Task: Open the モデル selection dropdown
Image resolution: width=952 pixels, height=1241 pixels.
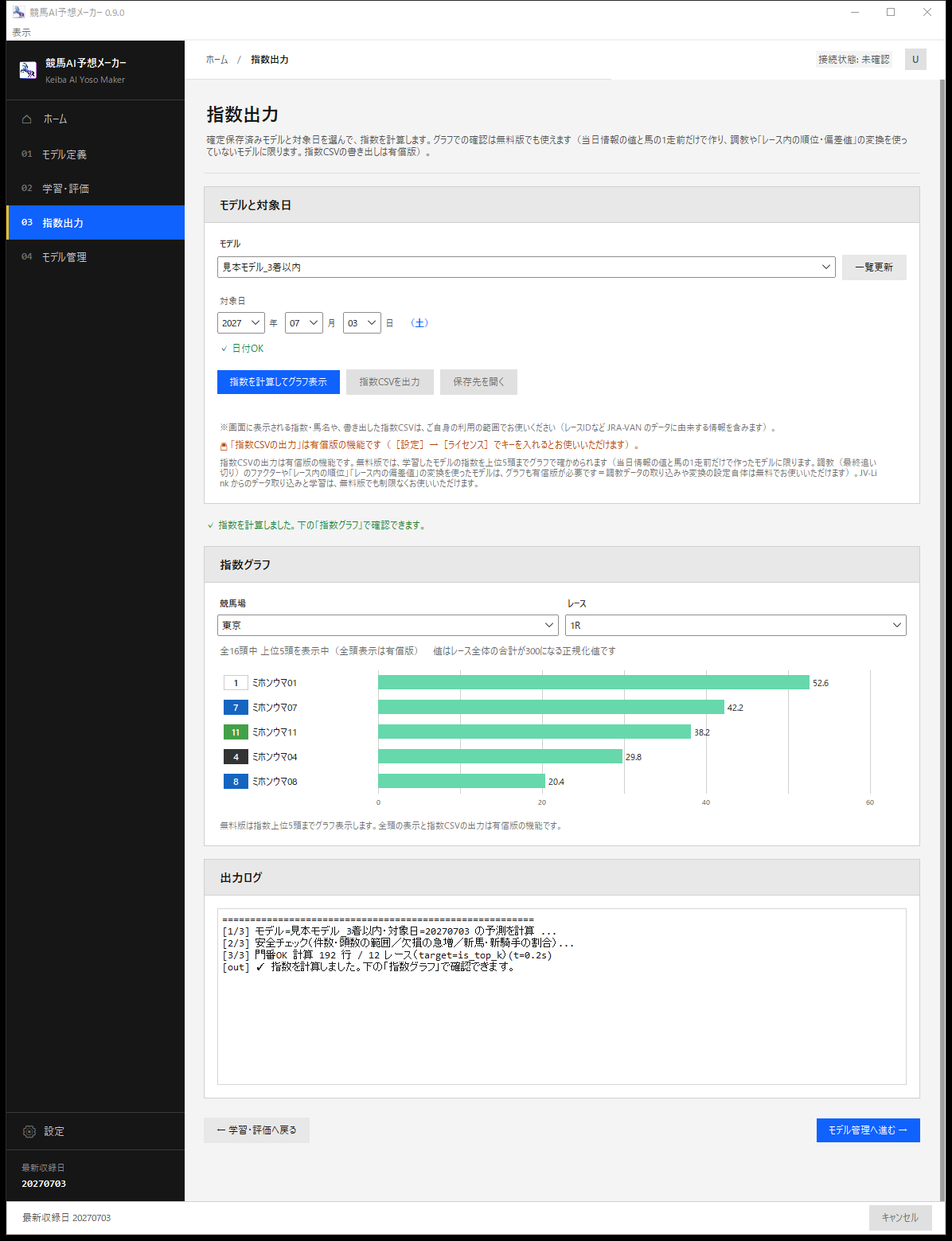Action: 526,267
